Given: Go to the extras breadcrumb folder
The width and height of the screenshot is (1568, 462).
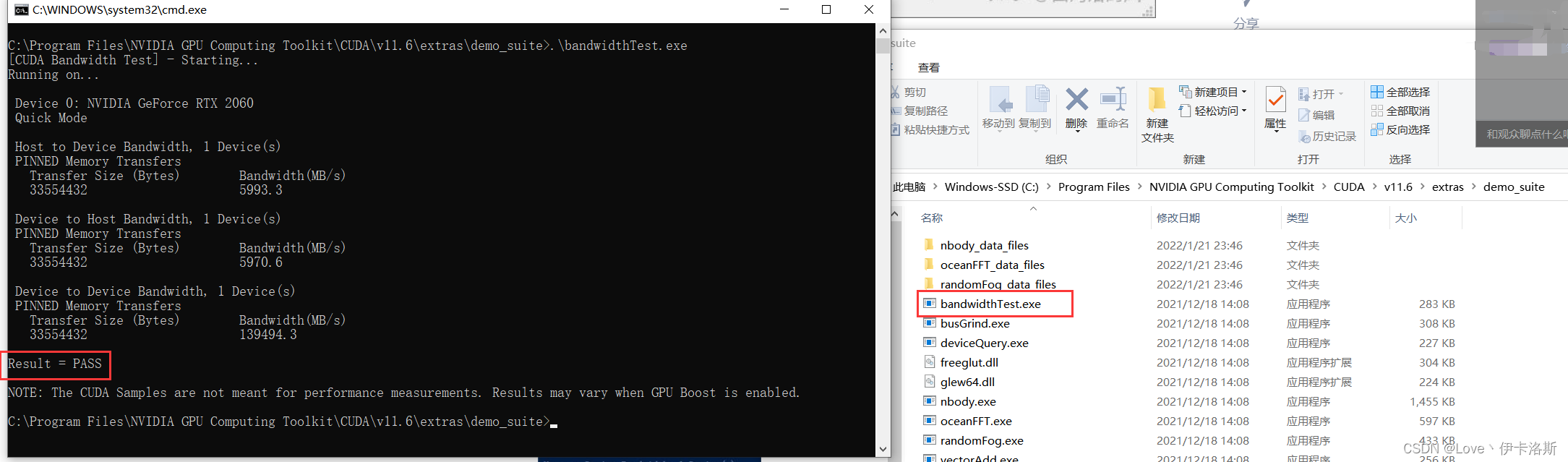Looking at the screenshot, I should [1448, 187].
